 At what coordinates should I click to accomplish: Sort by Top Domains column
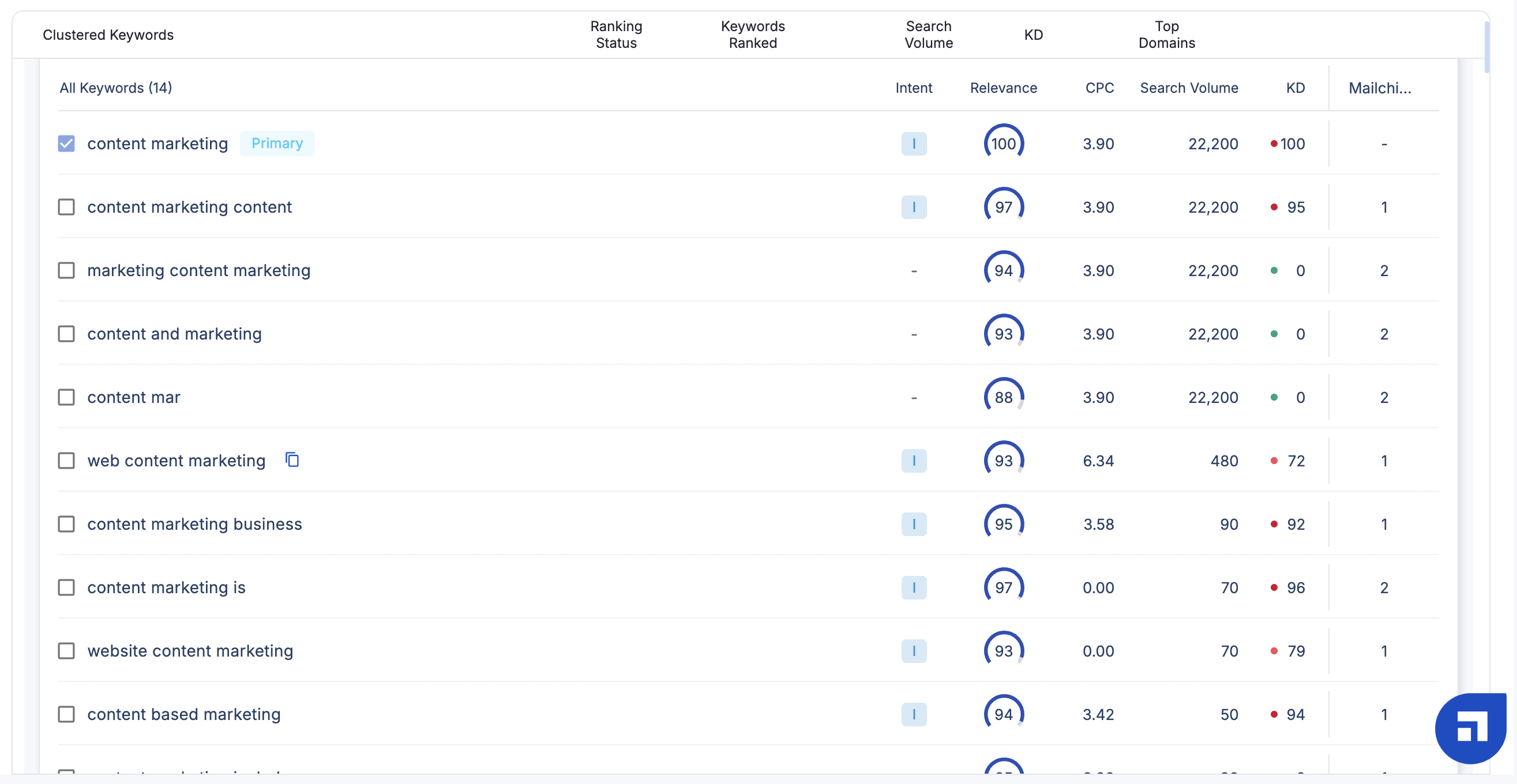[x=1167, y=35]
